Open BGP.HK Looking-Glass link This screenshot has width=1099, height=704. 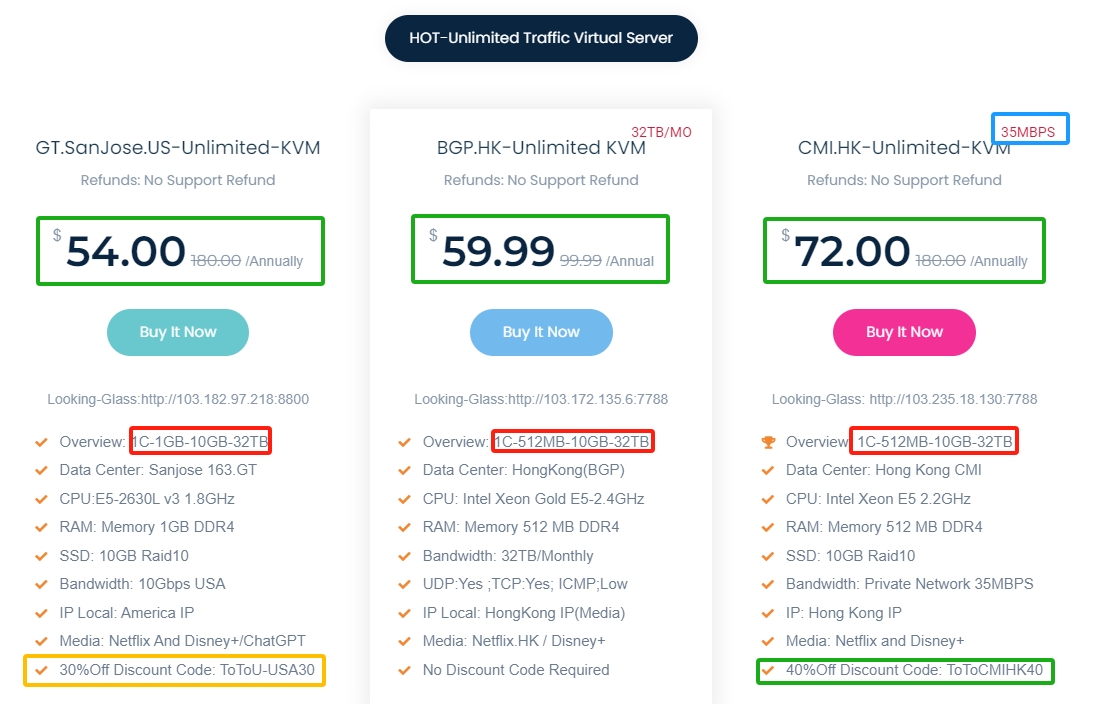tap(541, 399)
